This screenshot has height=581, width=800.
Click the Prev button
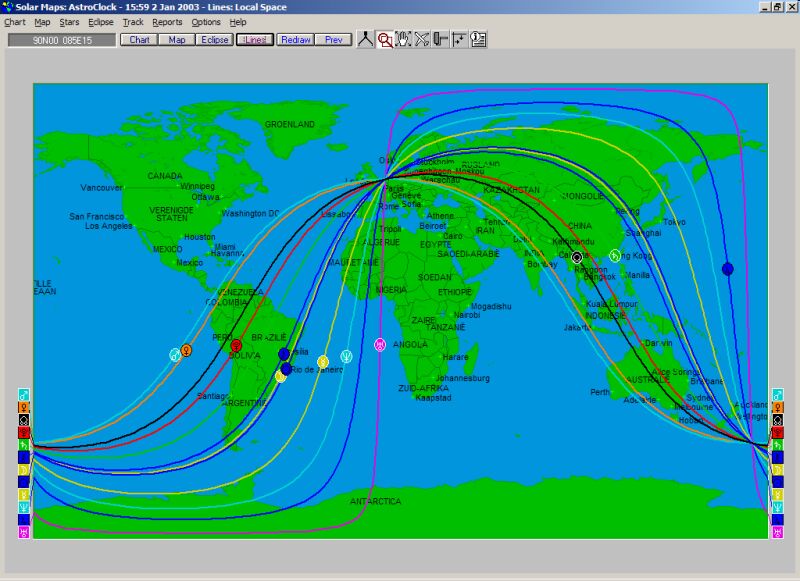333,40
